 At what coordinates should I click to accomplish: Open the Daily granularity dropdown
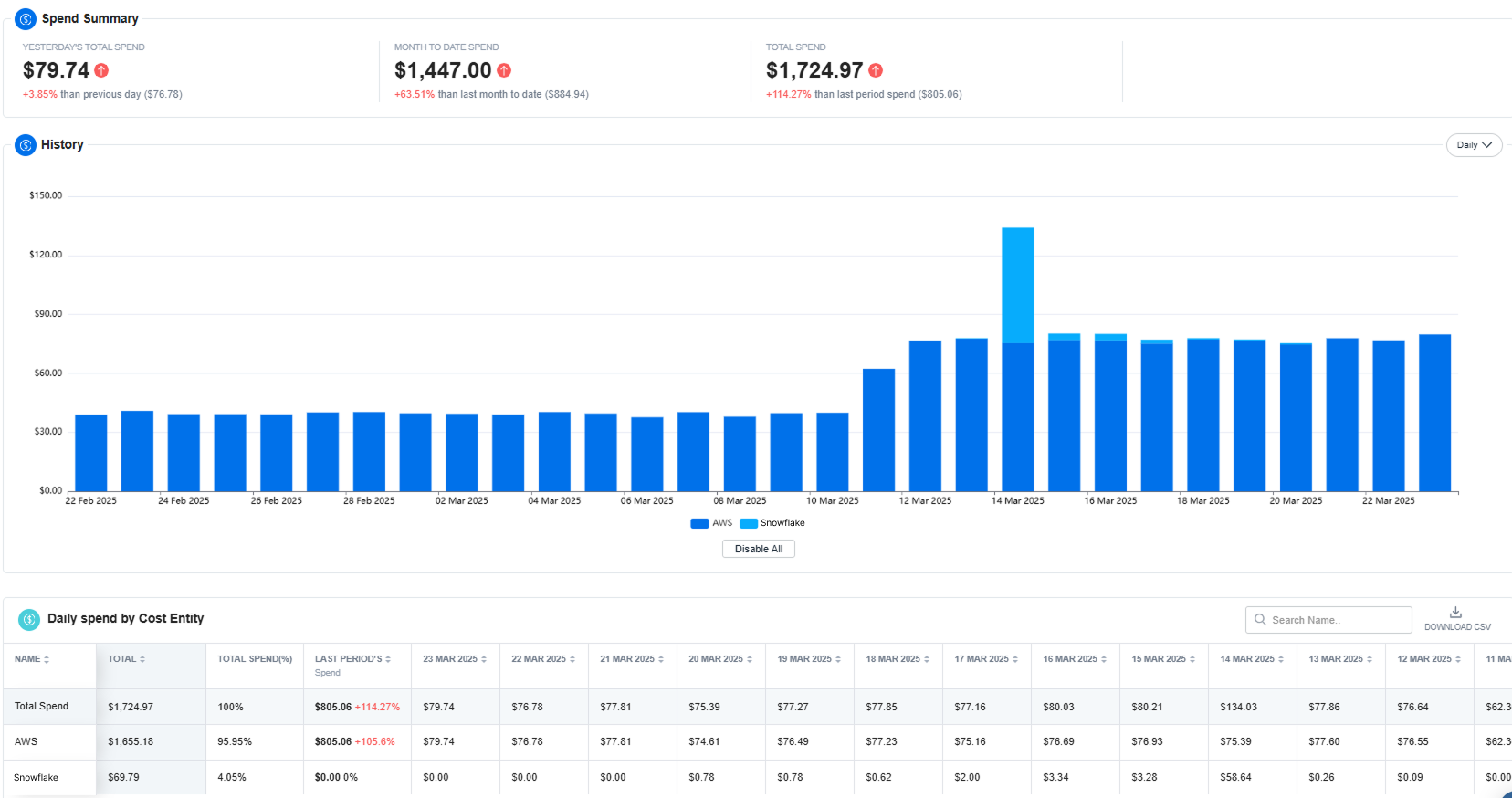[x=1474, y=145]
